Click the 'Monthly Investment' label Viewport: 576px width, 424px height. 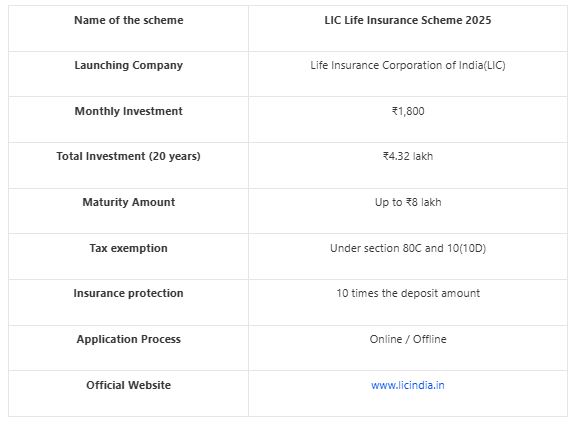pos(129,111)
